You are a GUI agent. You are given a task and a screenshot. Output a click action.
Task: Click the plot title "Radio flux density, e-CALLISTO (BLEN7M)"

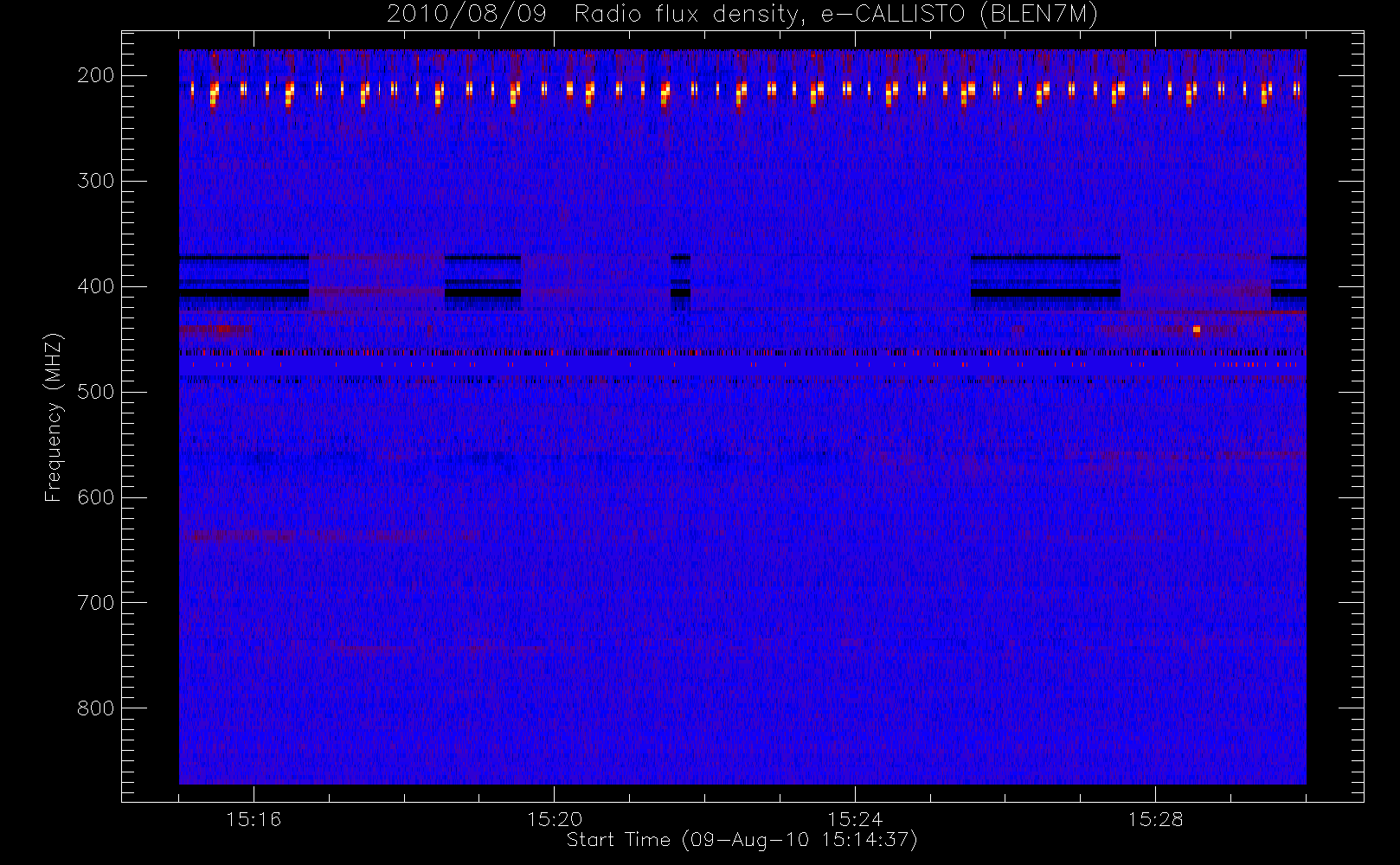837,15
